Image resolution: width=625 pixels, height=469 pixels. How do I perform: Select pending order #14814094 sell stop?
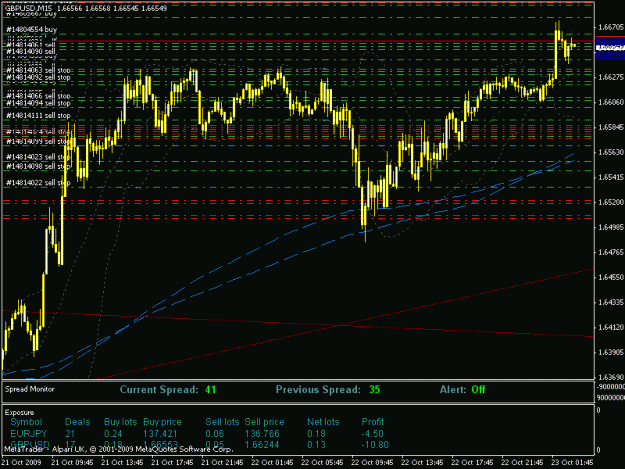38,103
